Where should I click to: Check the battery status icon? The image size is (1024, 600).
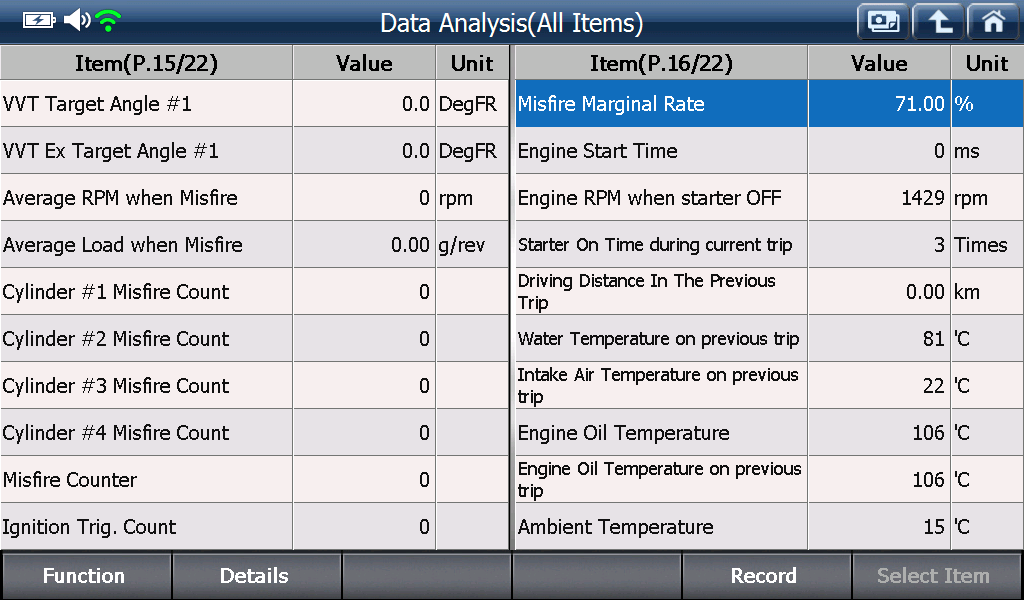tap(39, 20)
